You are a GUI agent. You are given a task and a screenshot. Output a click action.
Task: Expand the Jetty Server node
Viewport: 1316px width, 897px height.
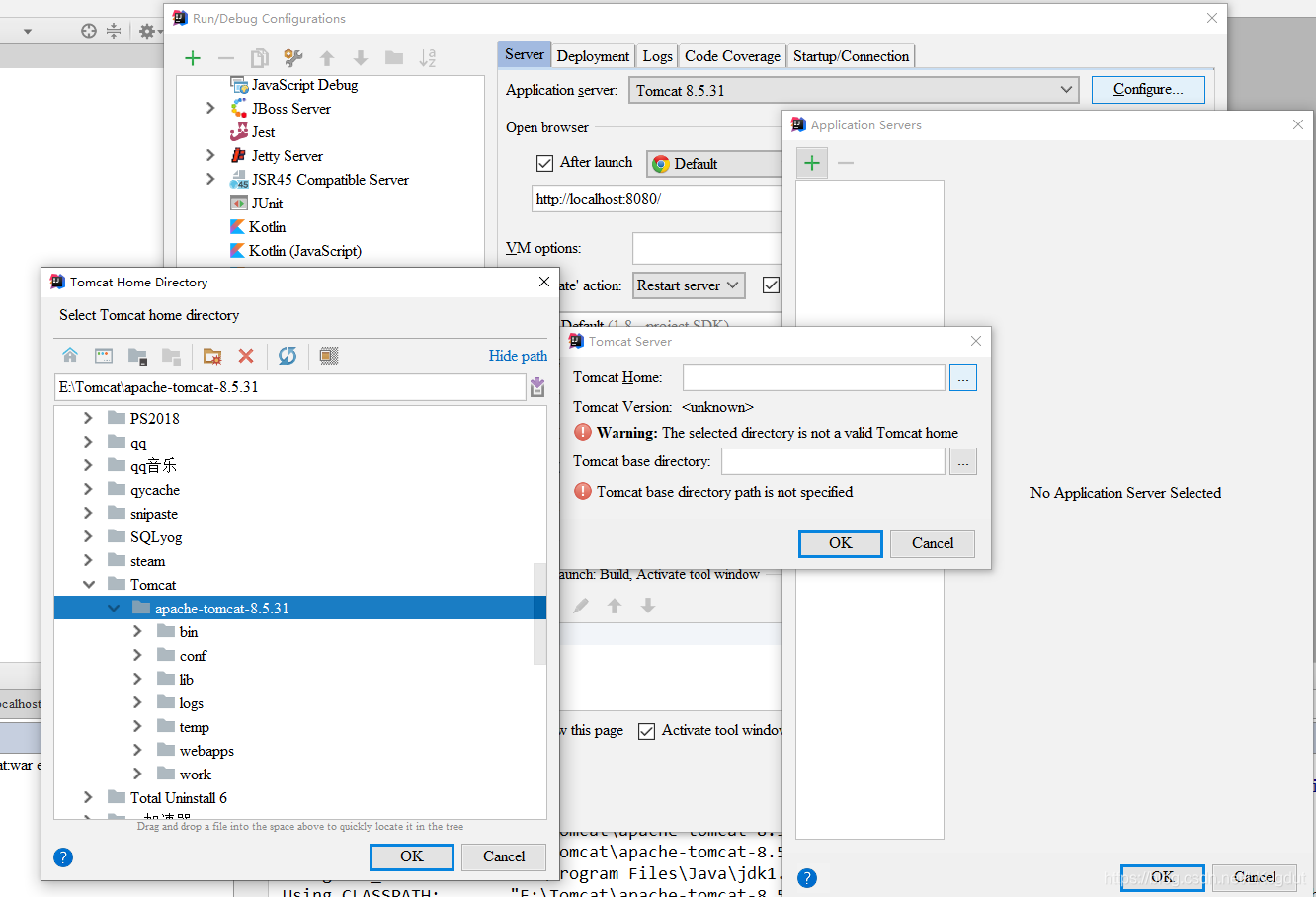tap(210, 155)
